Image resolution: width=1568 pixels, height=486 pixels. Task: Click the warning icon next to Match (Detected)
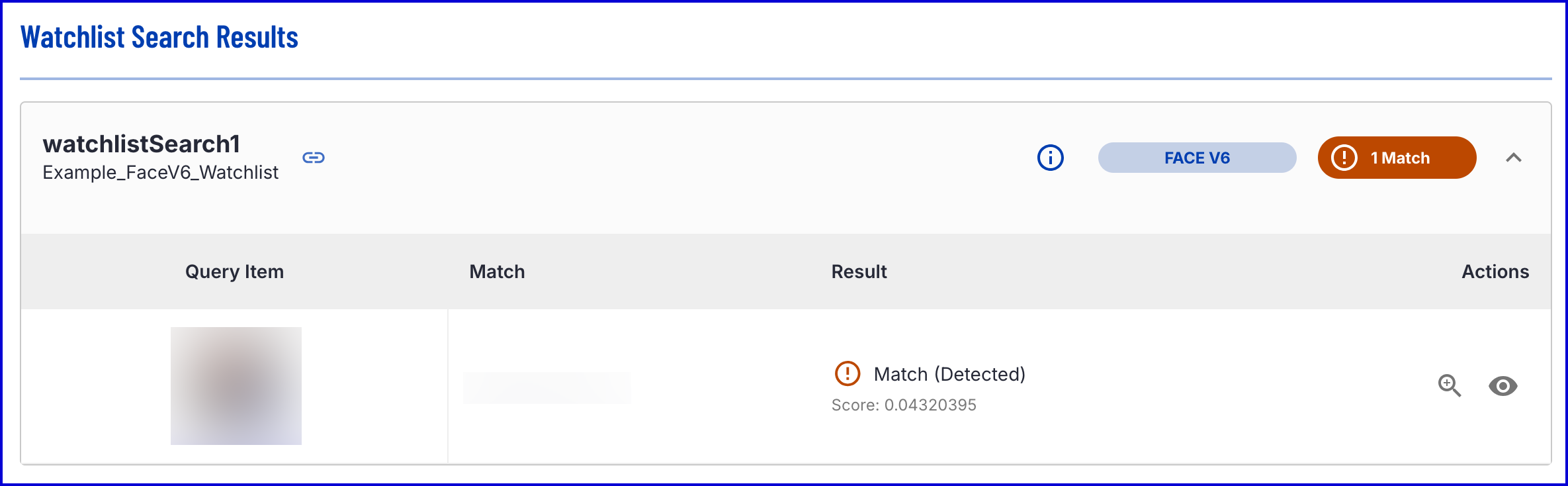point(847,374)
